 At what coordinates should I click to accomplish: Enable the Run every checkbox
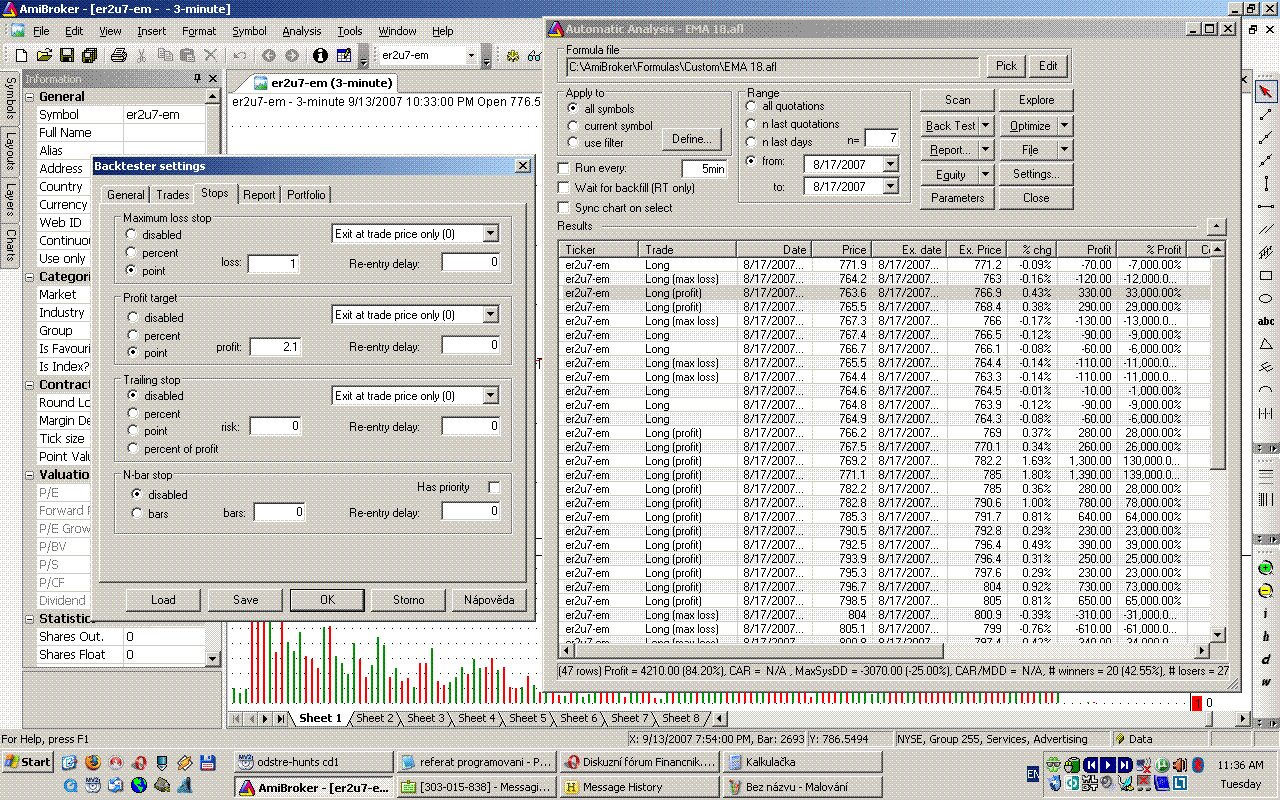(x=564, y=169)
